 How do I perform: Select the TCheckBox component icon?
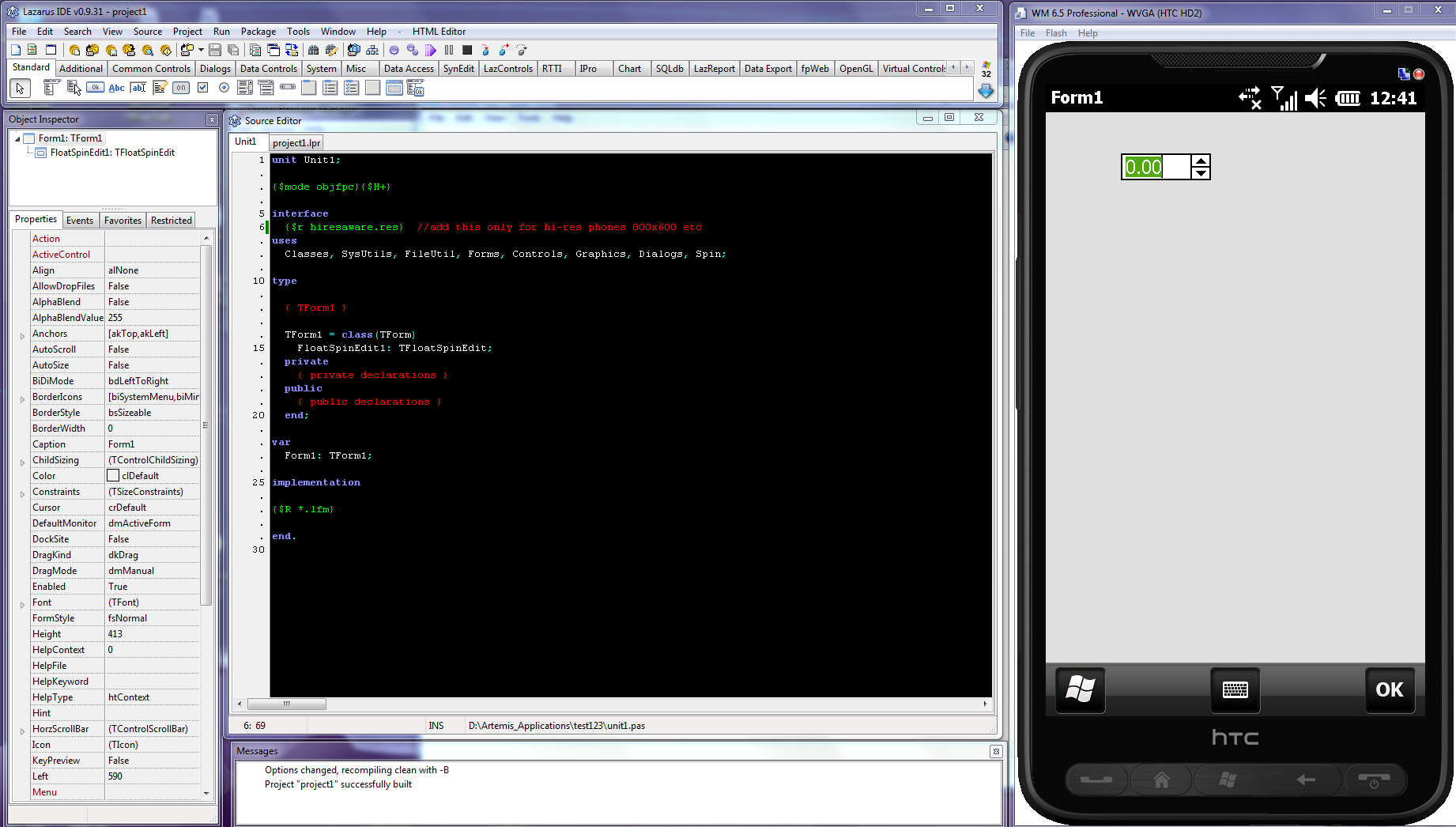tap(202, 88)
